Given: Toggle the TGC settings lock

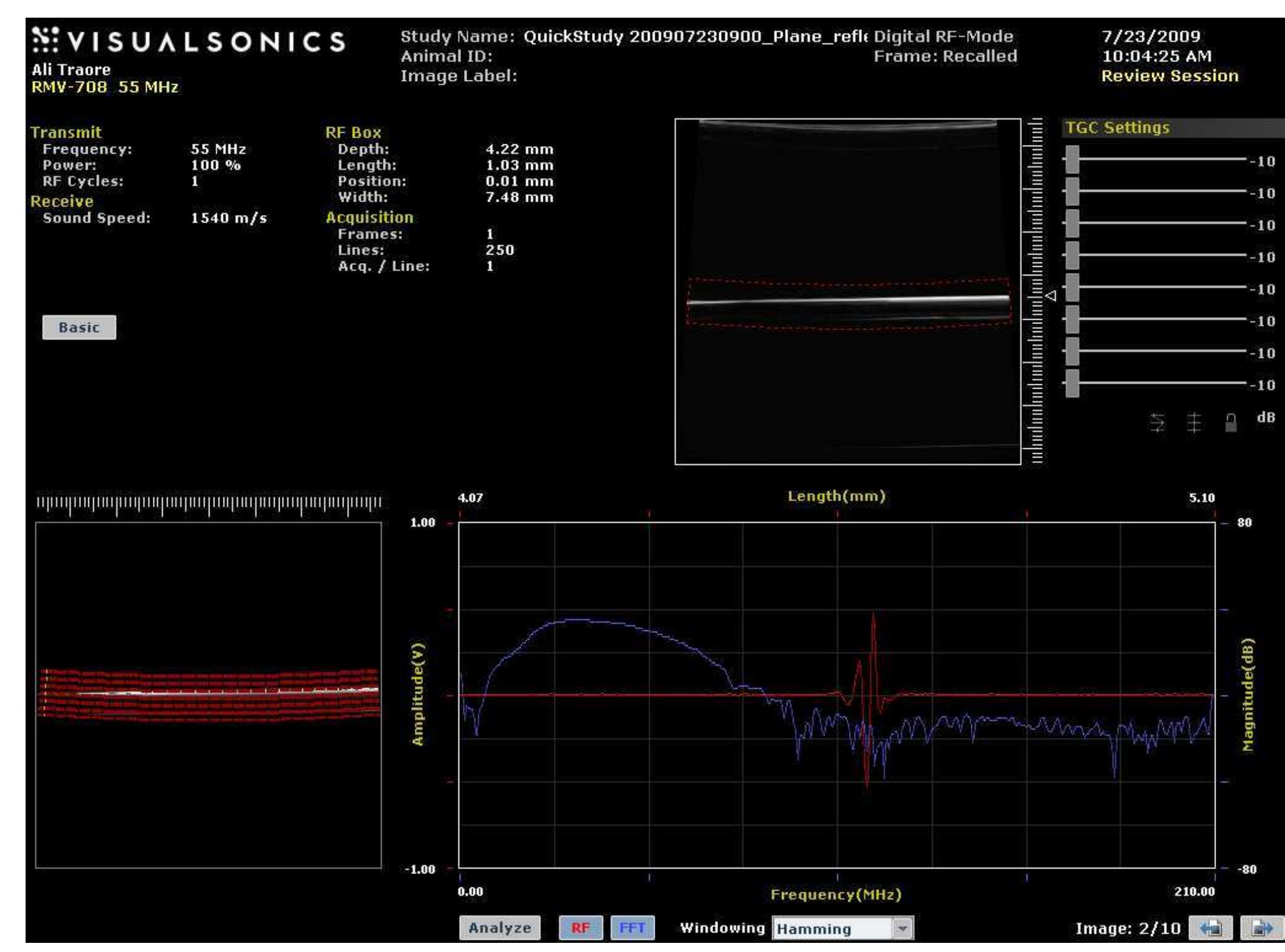Looking at the screenshot, I should pos(1231,423).
